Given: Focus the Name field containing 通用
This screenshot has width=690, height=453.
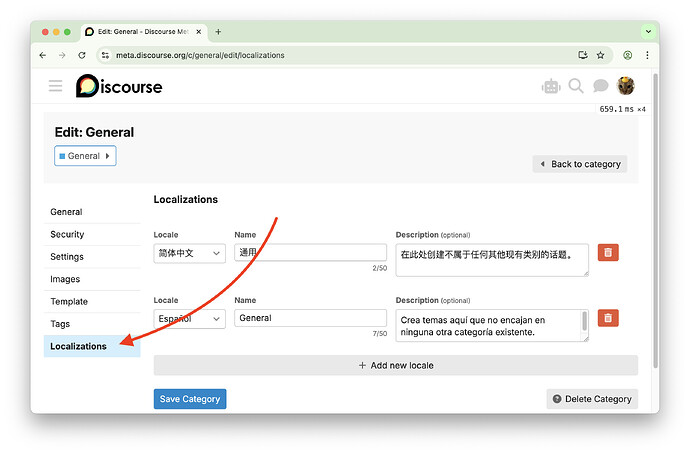Looking at the screenshot, I should click(310, 252).
